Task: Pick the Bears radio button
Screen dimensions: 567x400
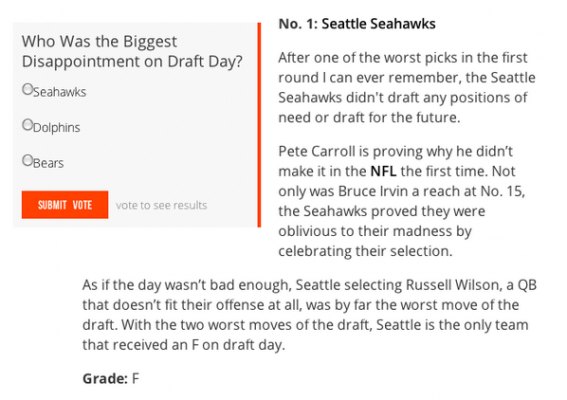Action: click(27, 160)
